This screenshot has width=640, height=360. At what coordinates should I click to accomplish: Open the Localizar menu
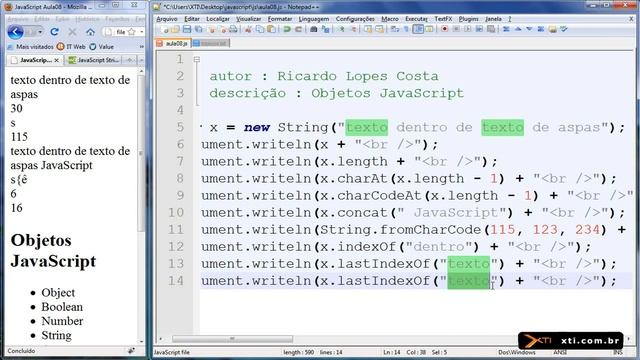click(x=218, y=19)
